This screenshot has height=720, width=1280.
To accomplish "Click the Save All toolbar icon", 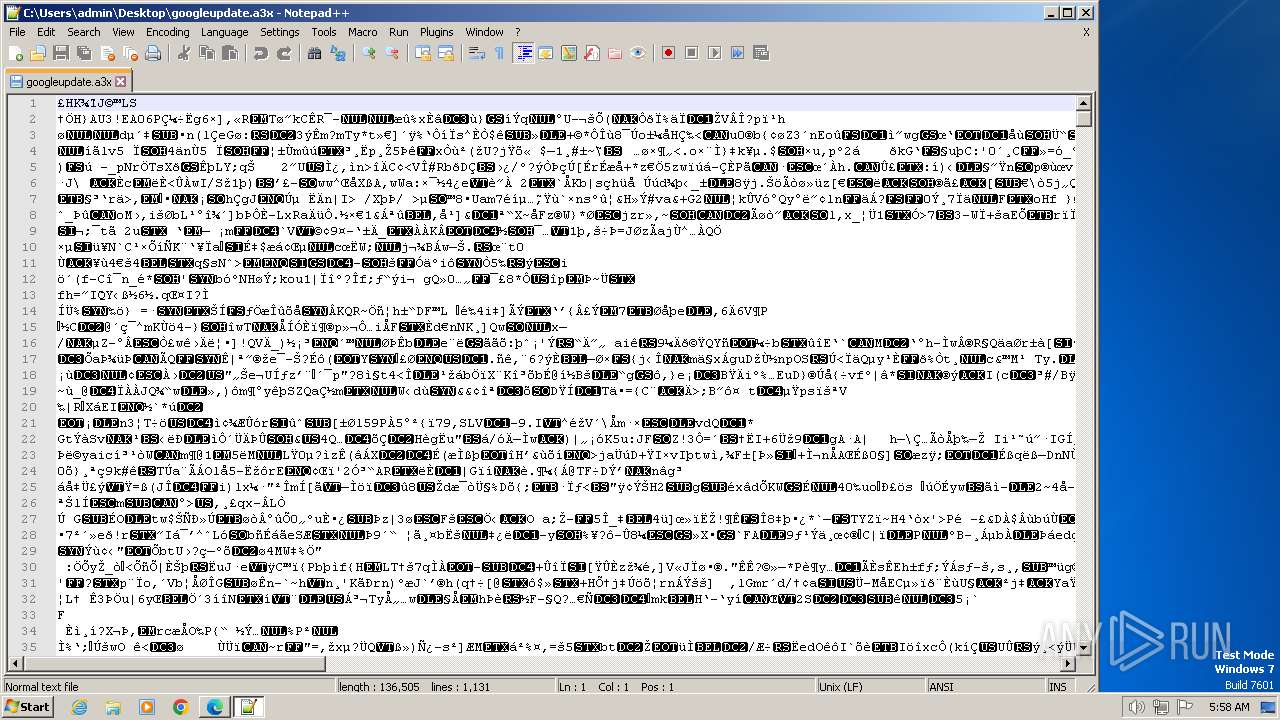I will [82, 53].
